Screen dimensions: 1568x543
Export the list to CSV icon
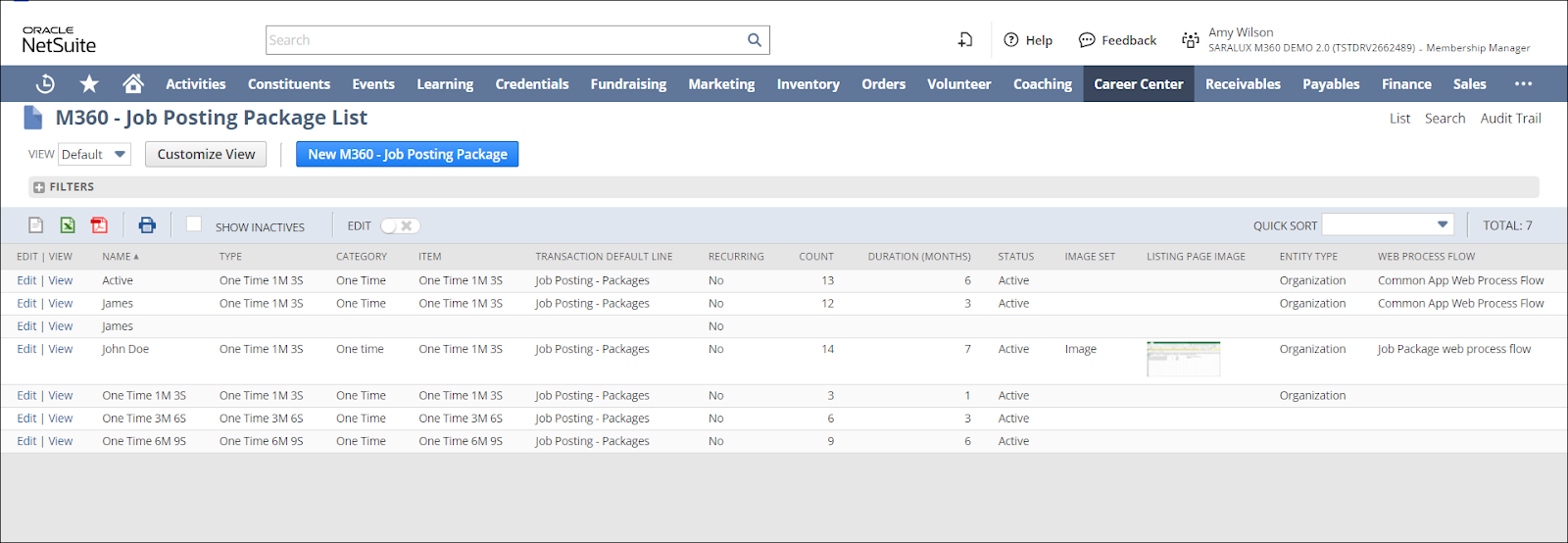36,225
